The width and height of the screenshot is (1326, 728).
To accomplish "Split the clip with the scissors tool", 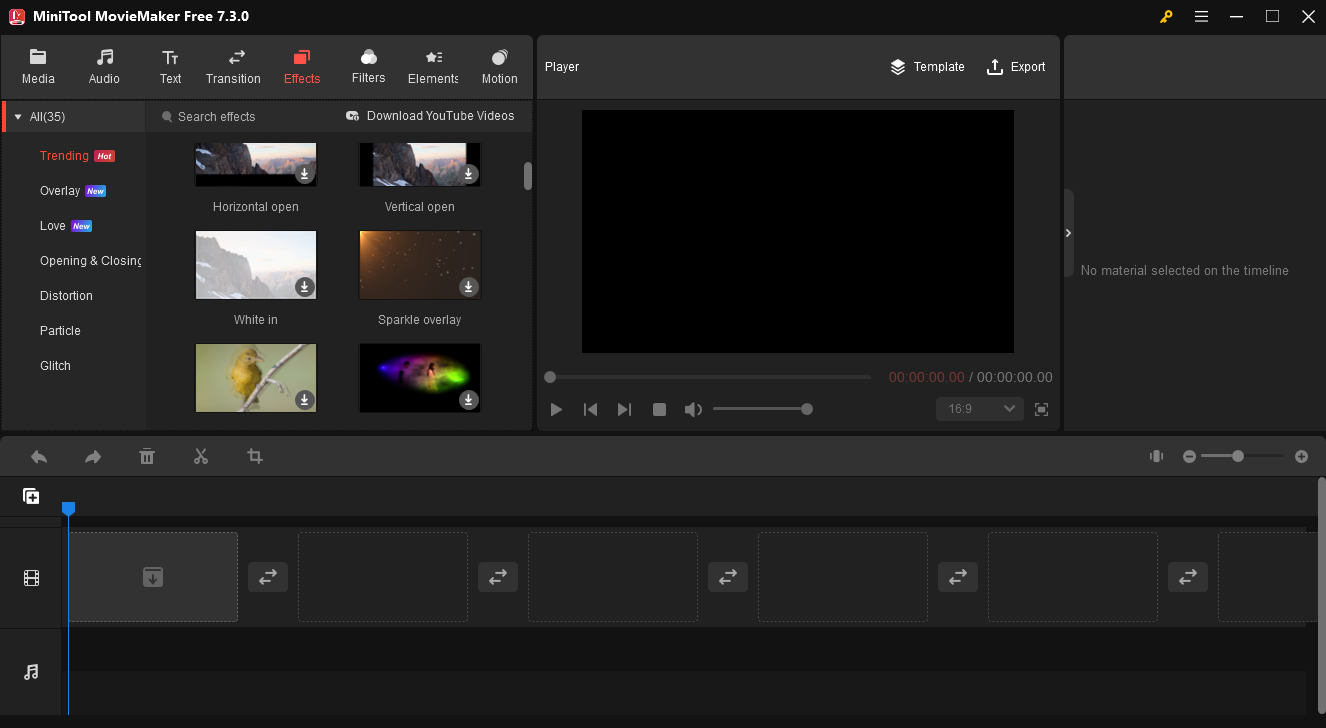I will click(201, 456).
